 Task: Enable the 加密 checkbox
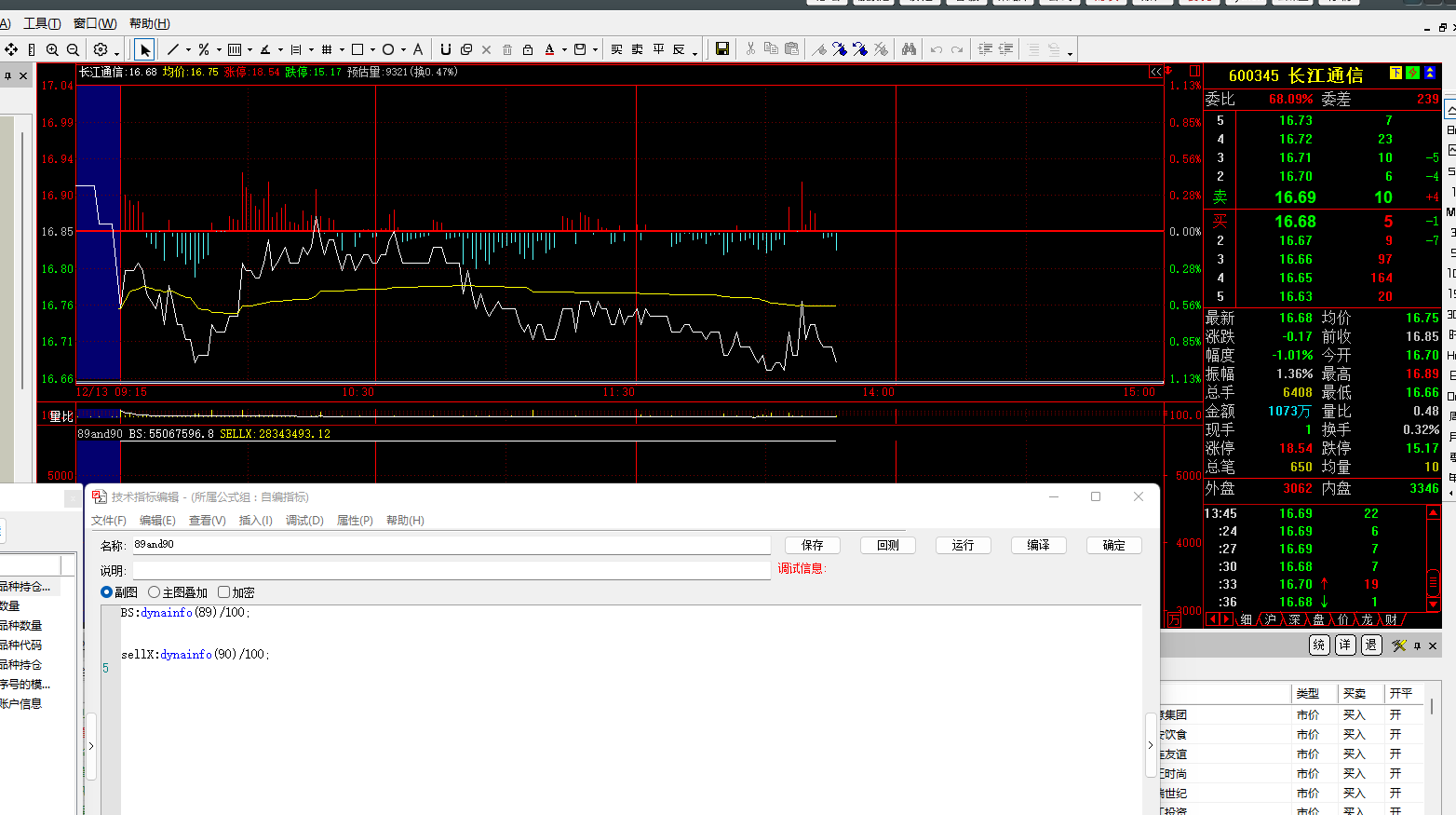(x=223, y=592)
